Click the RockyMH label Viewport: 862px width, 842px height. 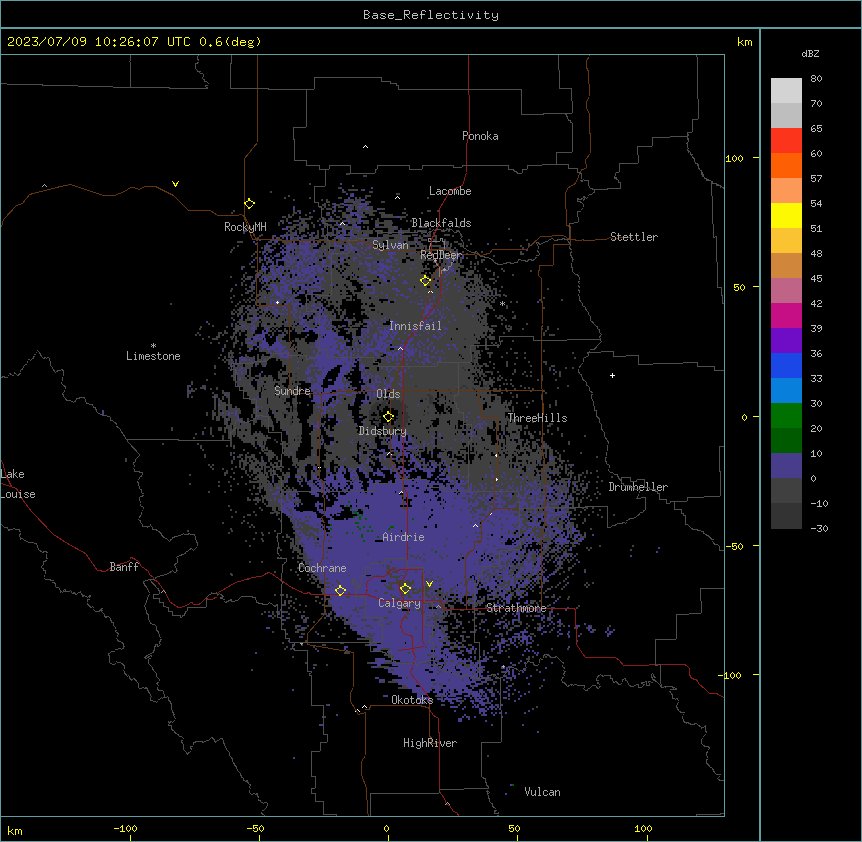click(245, 227)
